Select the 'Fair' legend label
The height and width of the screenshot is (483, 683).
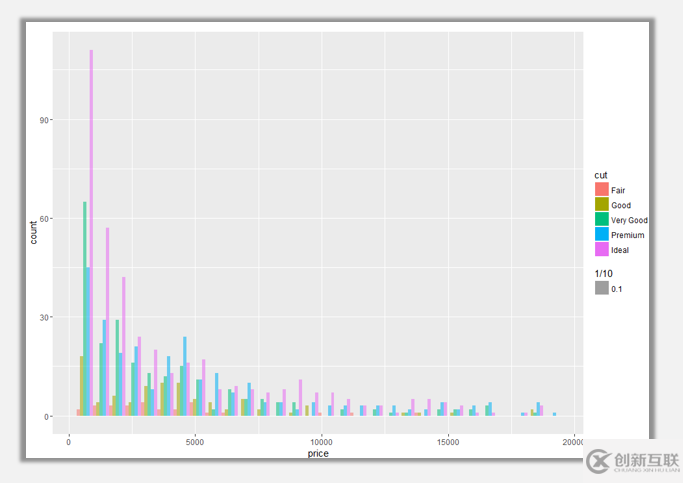point(618,190)
